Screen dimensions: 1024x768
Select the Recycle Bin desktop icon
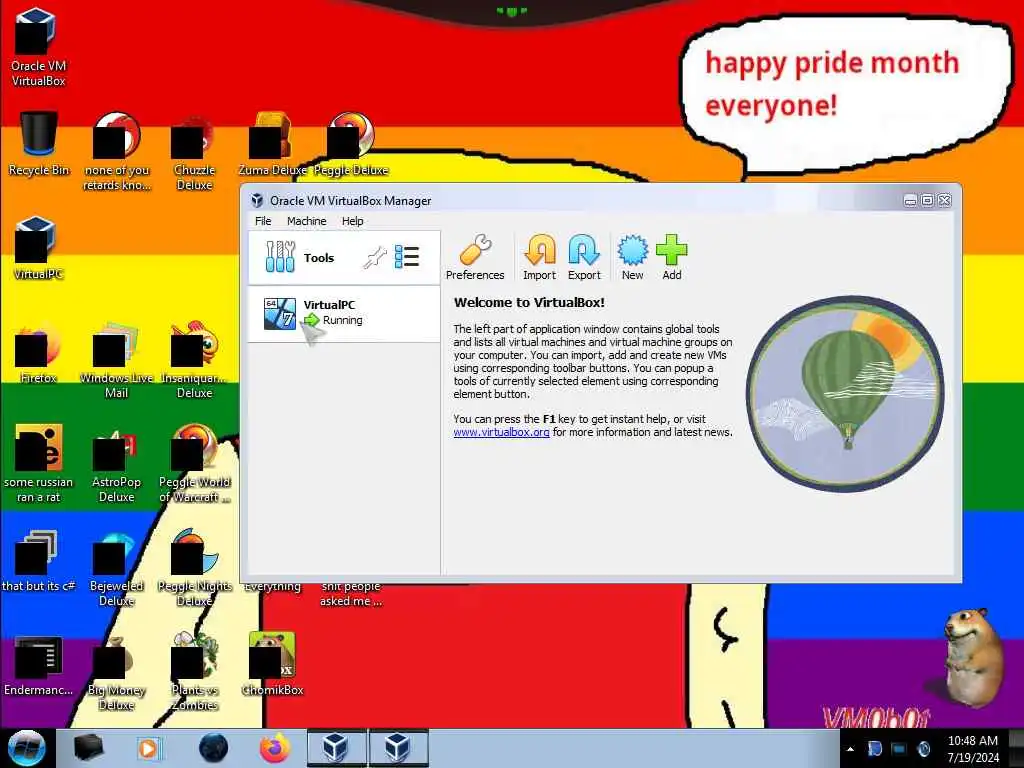pyautogui.click(x=39, y=144)
